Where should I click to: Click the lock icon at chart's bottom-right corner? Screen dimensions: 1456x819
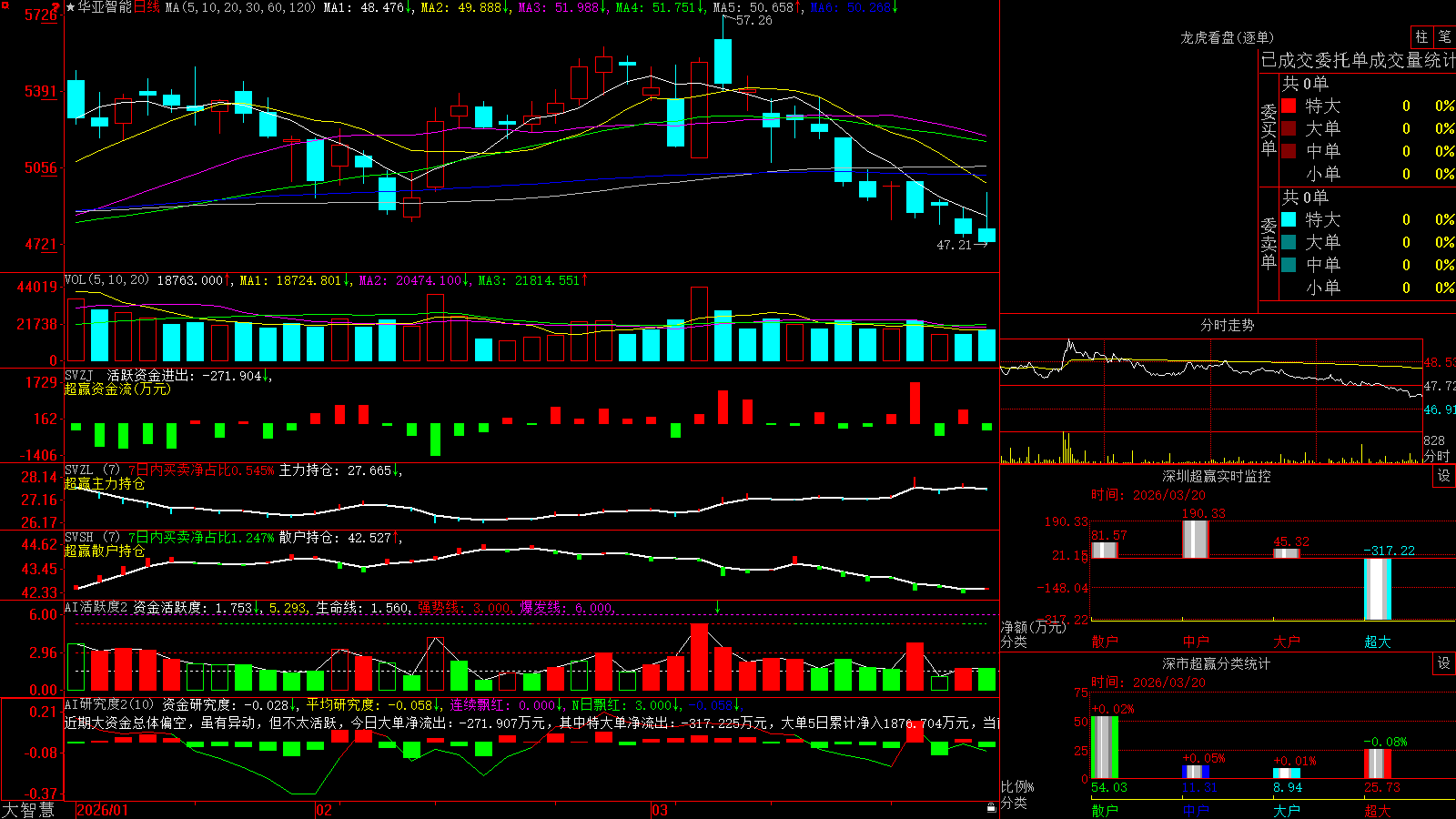[x=991, y=808]
